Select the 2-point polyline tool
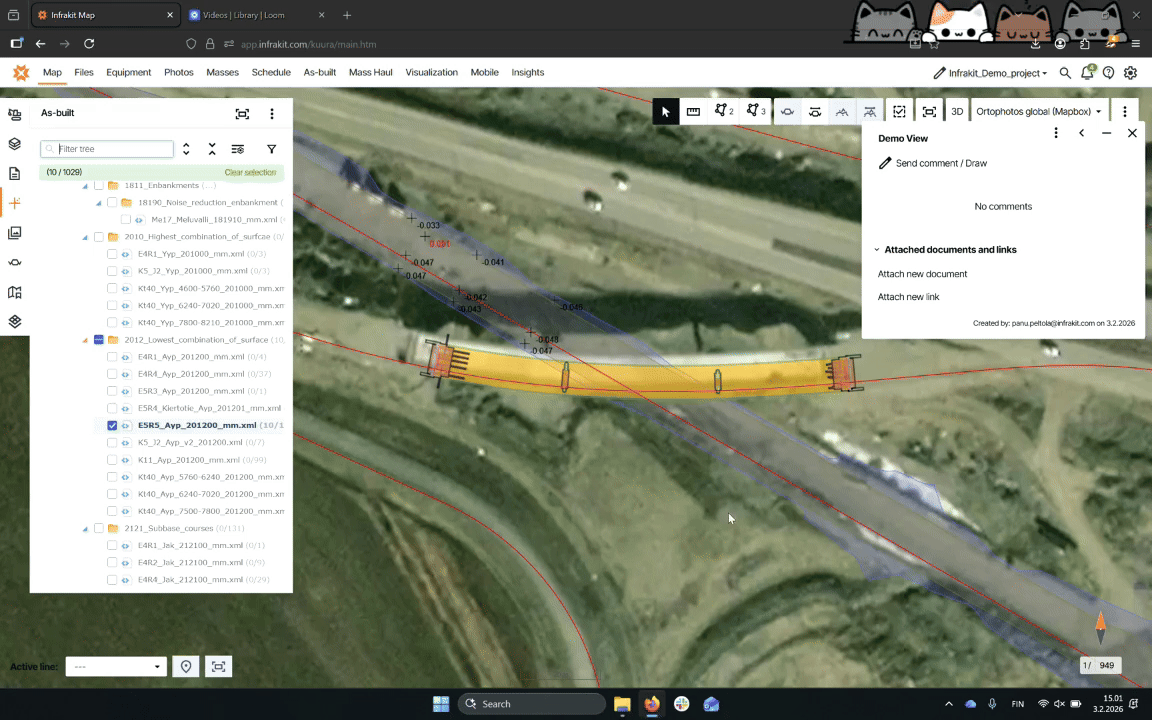Screen dimensions: 1152x720 (724, 112)
